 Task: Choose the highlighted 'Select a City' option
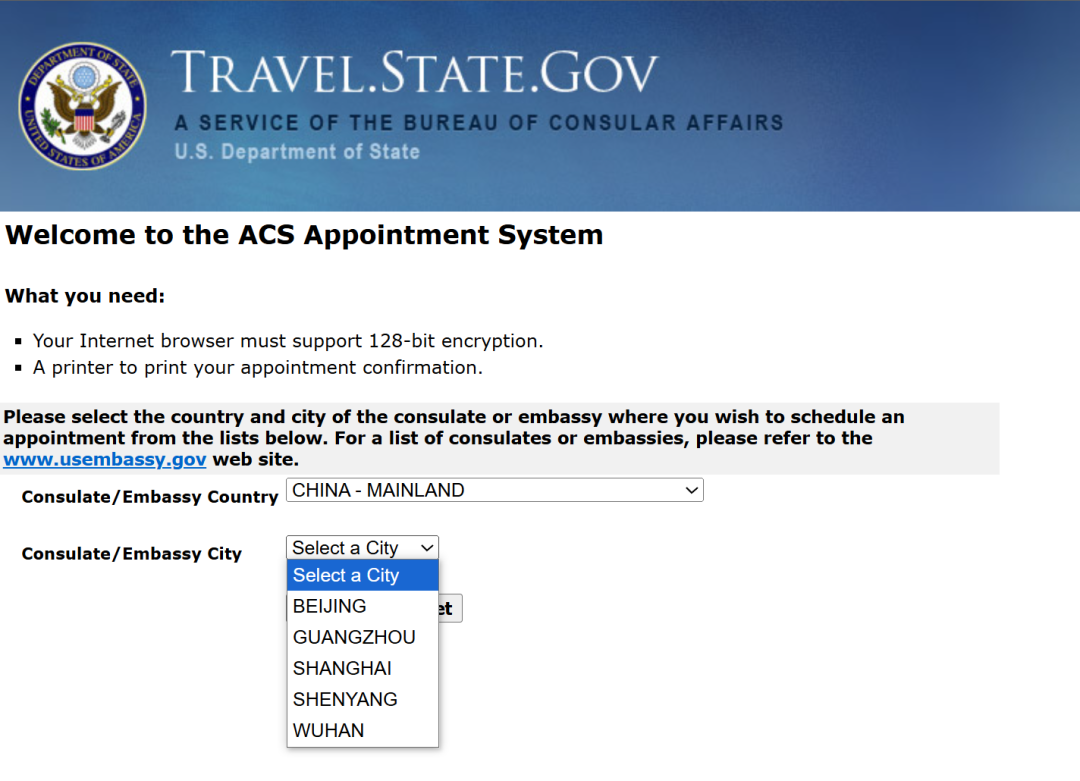(362, 575)
